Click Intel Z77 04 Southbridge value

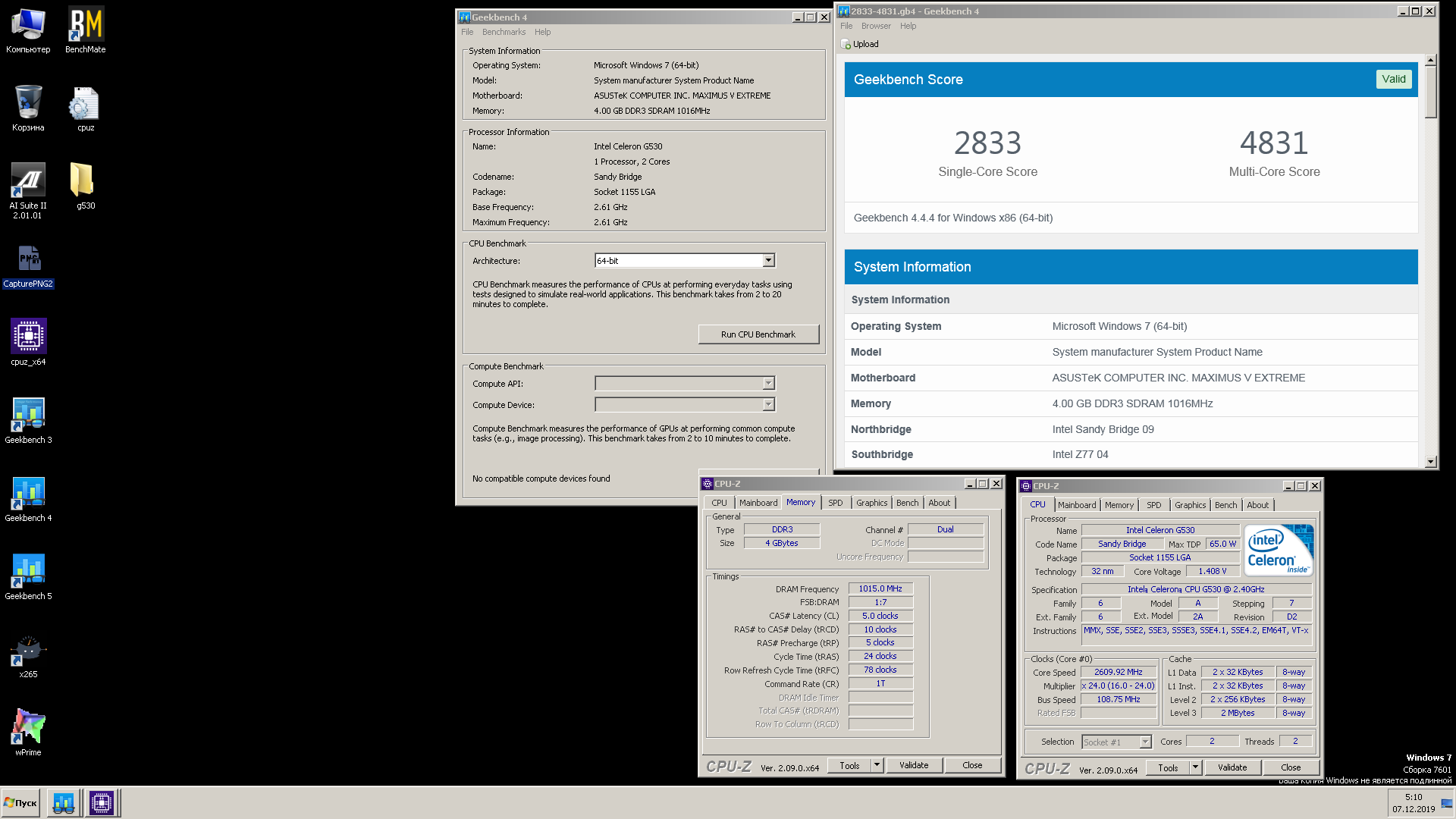click(1080, 454)
